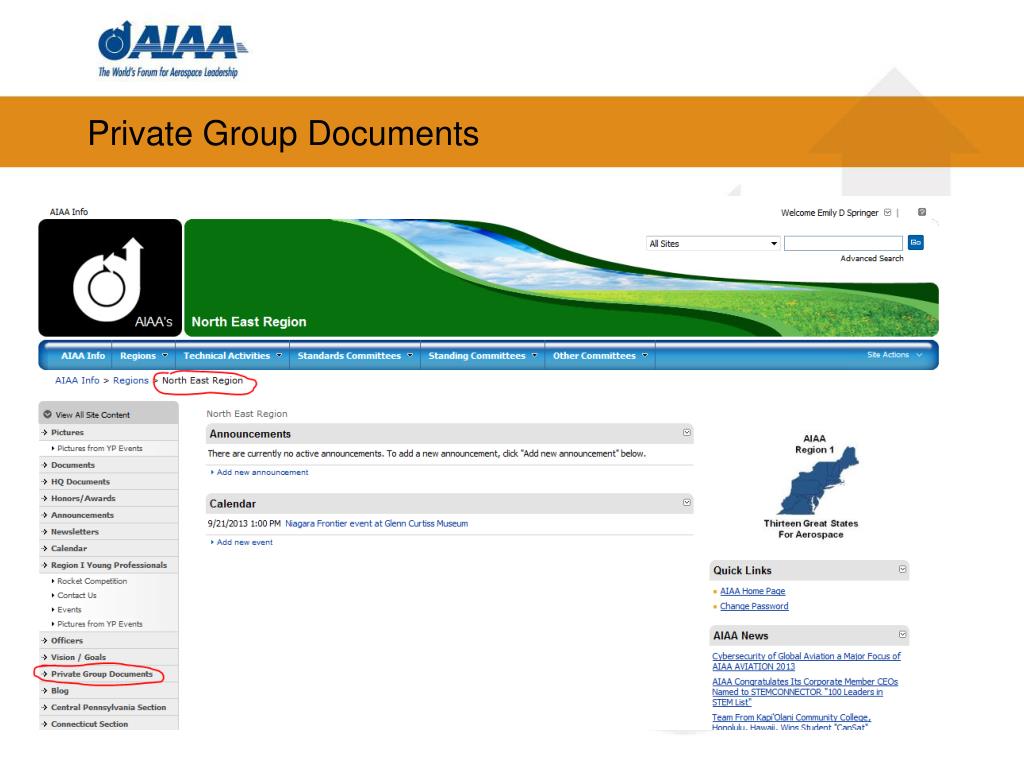This screenshot has height=768, width=1024.
Task: Open View All Site Content
Action: pyautogui.click(x=93, y=415)
